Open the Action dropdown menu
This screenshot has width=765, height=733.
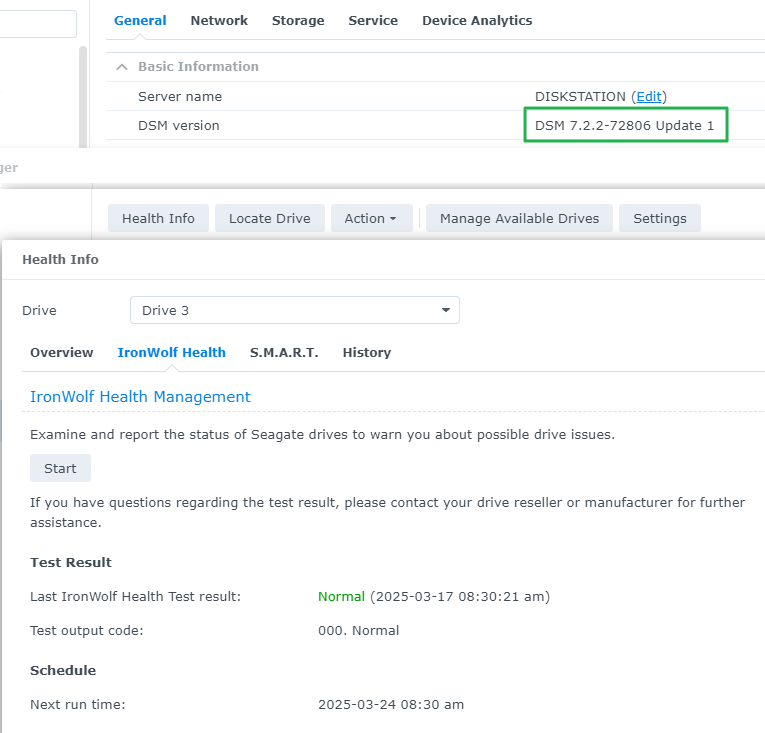pos(371,218)
